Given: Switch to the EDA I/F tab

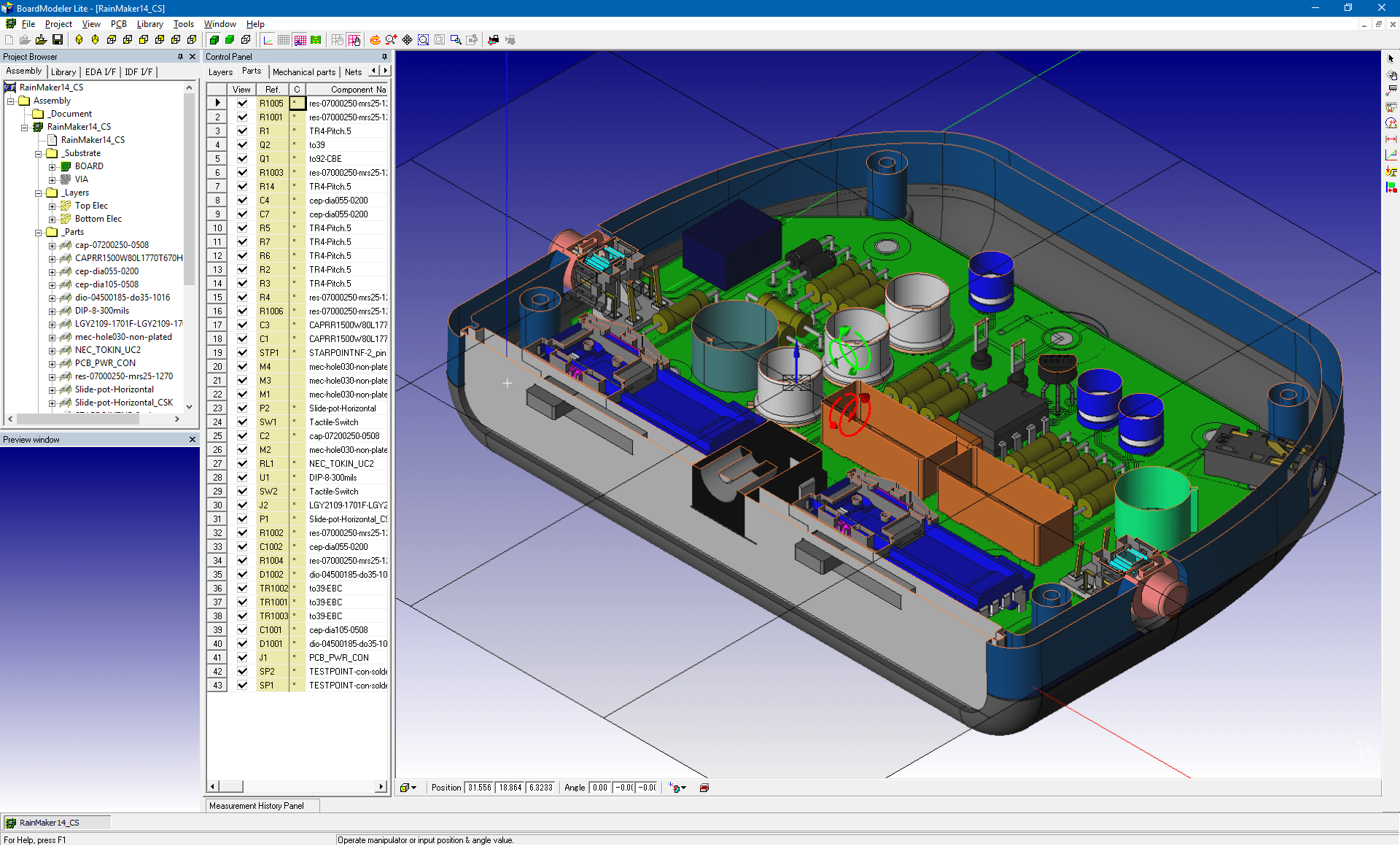Looking at the screenshot, I should coord(100,72).
